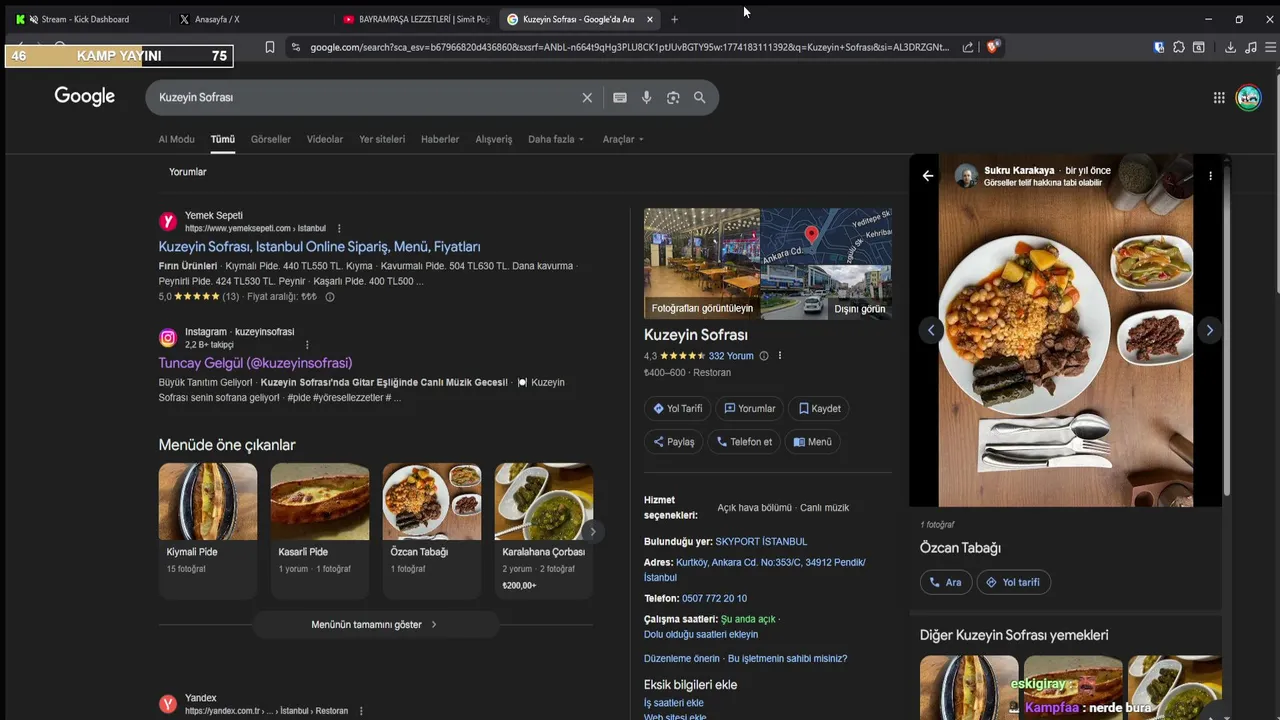1280x720 pixels.
Task: Click the Menü button
Action: (812, 442)
